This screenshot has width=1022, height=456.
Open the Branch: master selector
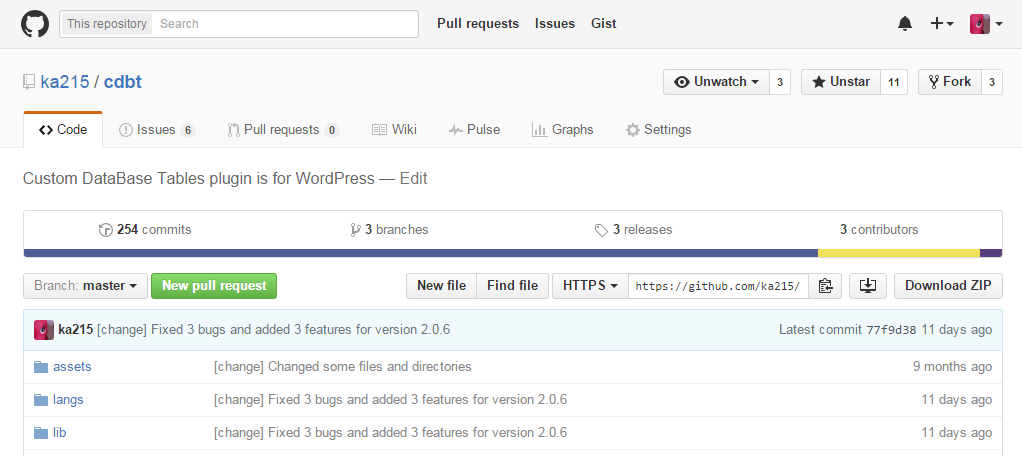85,286
